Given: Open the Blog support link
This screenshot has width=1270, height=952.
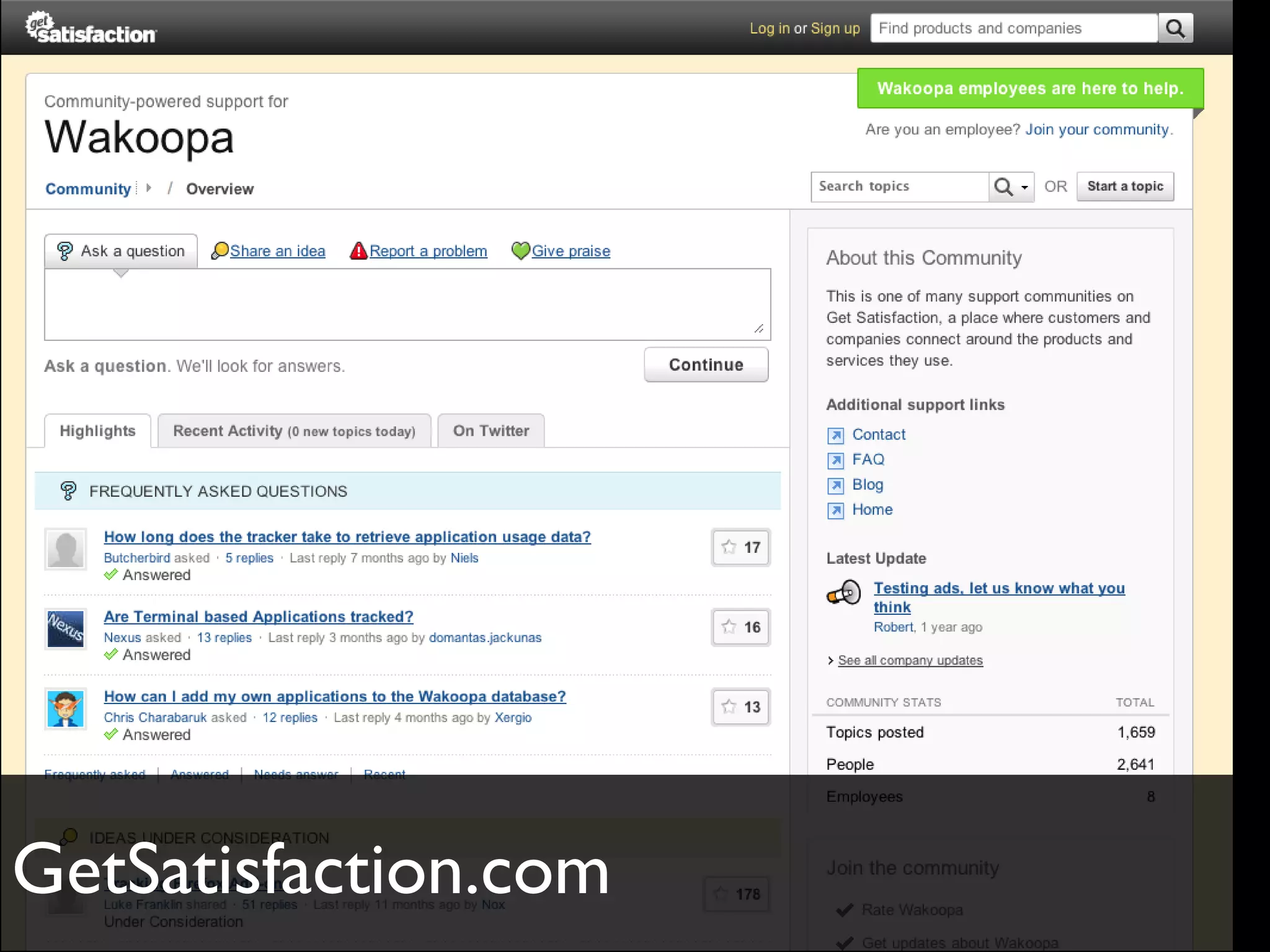Looking at the screenshot, I should (868, 485).
